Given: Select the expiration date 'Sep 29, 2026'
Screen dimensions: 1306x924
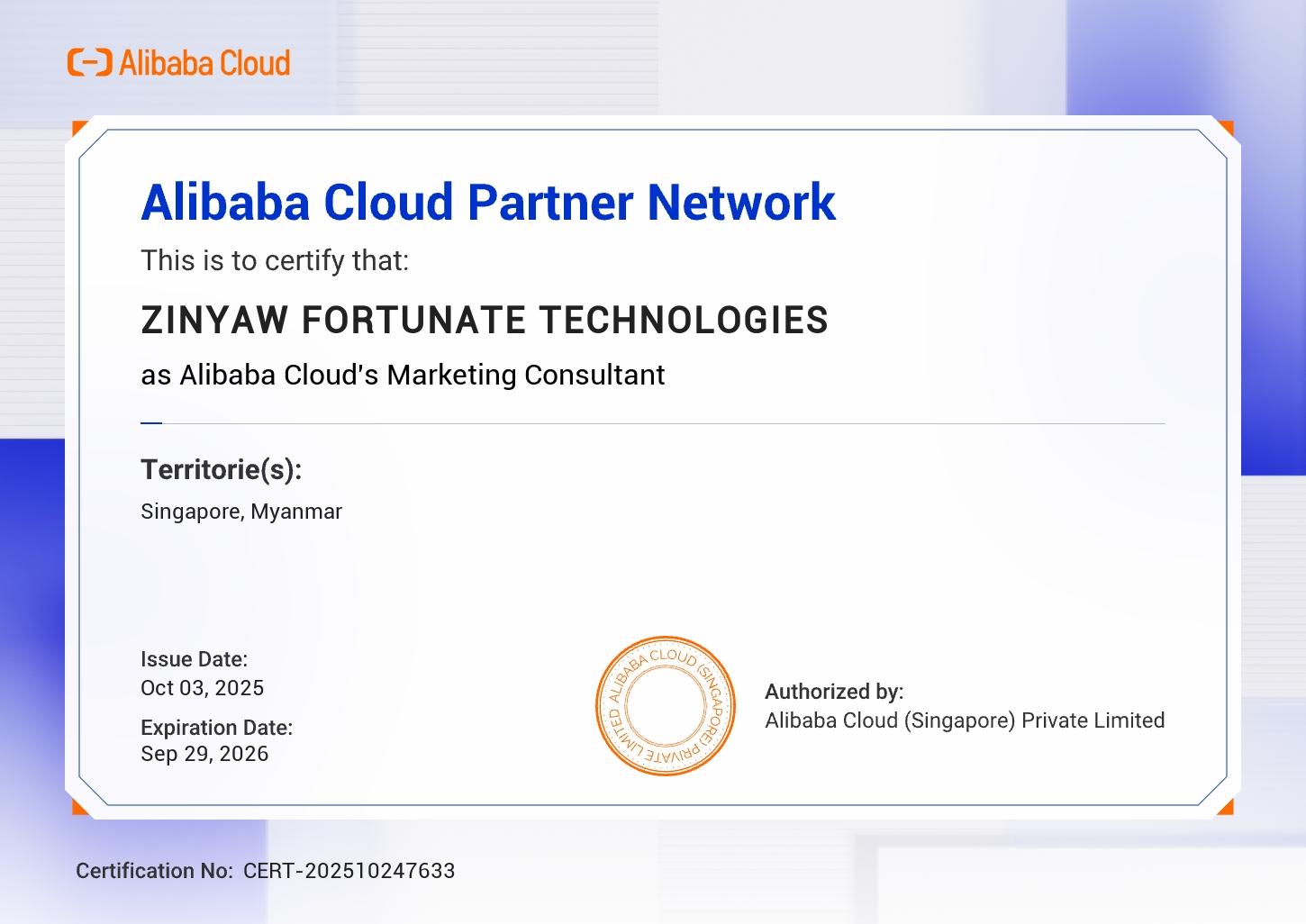Looking at the screenshot, I should (x=204, y=754).
